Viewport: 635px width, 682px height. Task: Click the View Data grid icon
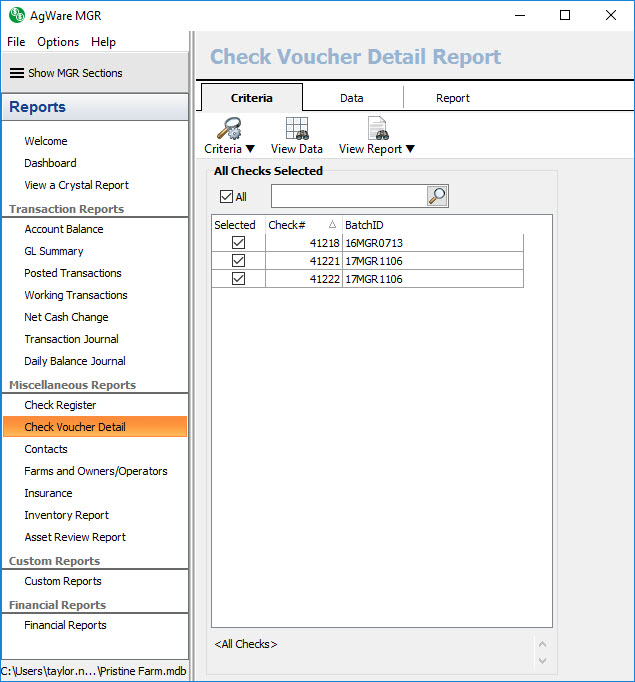pos(297,128)
